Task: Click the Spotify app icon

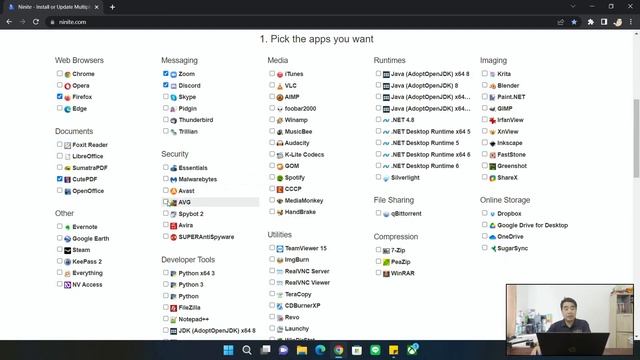Action: tap(280, 178)
